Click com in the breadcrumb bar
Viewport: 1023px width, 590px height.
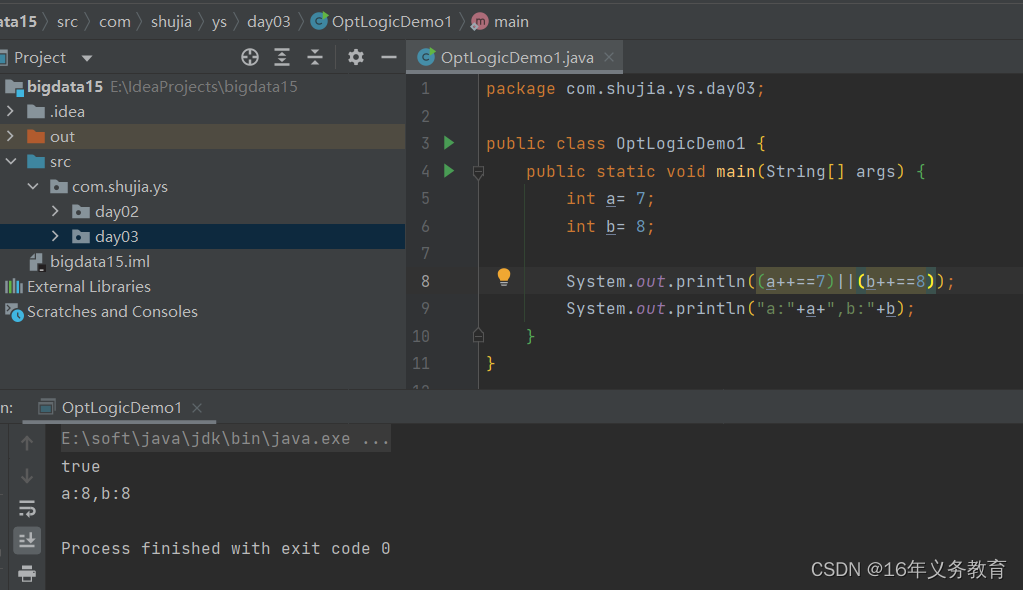[115, 22]
